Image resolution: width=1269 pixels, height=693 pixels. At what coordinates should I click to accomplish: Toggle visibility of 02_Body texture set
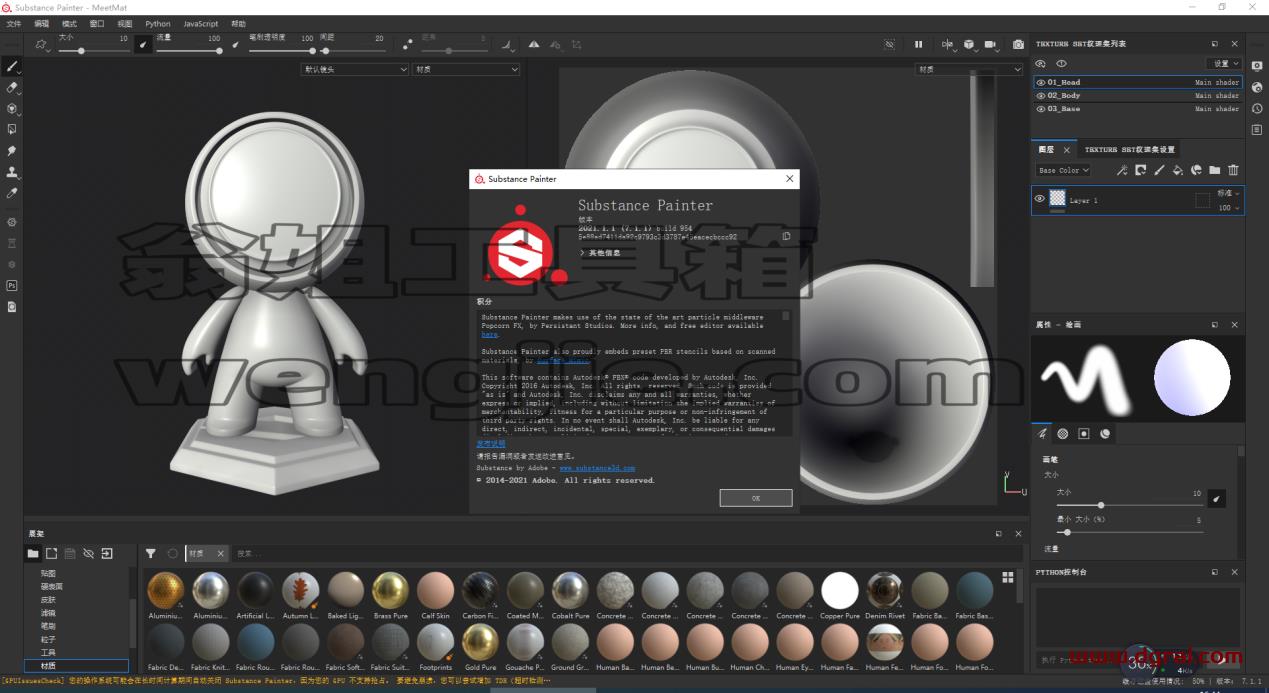[1041, 95]
